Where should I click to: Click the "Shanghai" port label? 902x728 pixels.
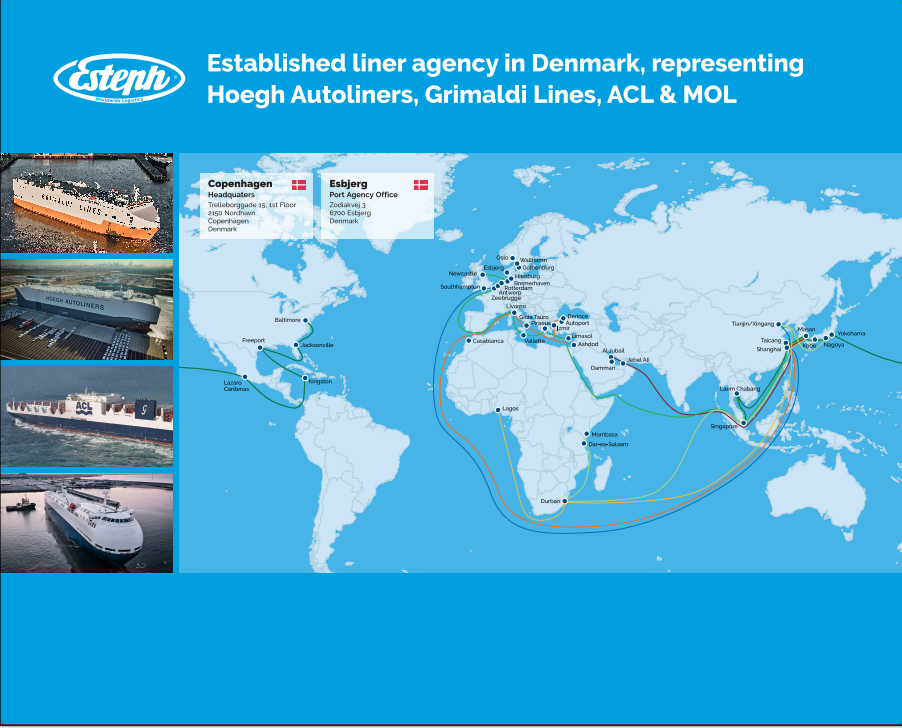769,349
